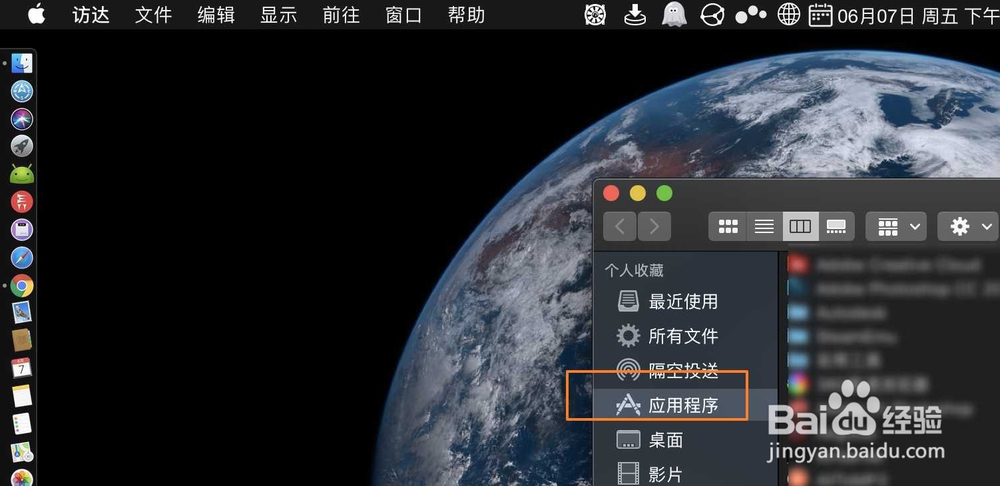
Task: Open Reminders list icon in Dock
Action: tap(22, 424)
